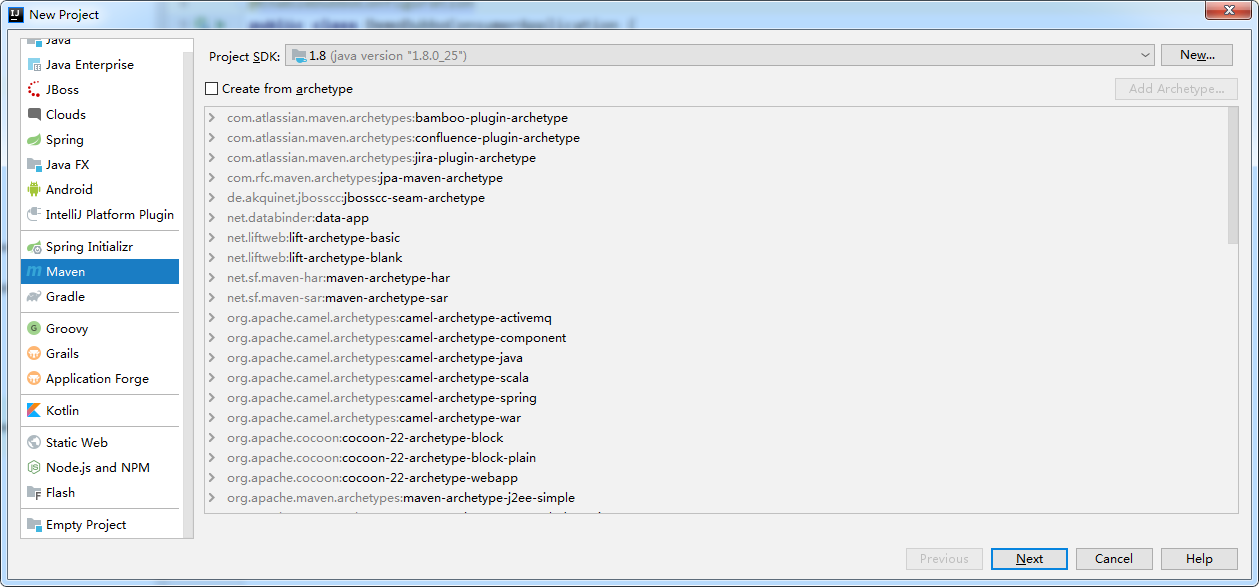The height and width of the screenshot is (587, 1259).
Task: Click the New... SDK button
Action: (1196, 56)
